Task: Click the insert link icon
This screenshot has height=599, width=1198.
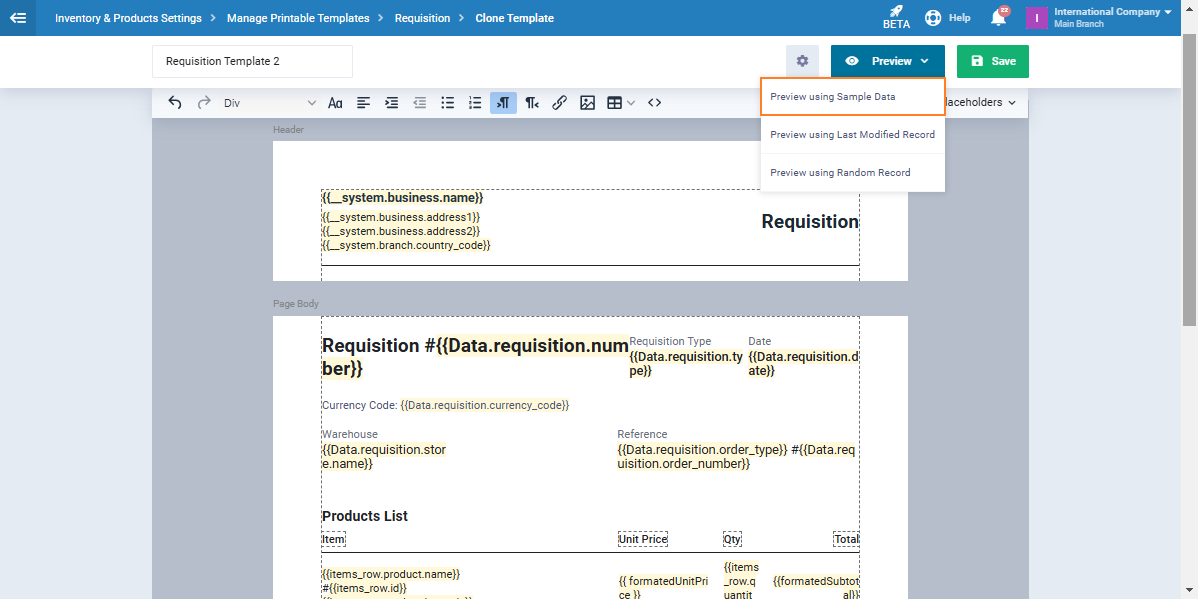Action: click(x=560, y=102)
